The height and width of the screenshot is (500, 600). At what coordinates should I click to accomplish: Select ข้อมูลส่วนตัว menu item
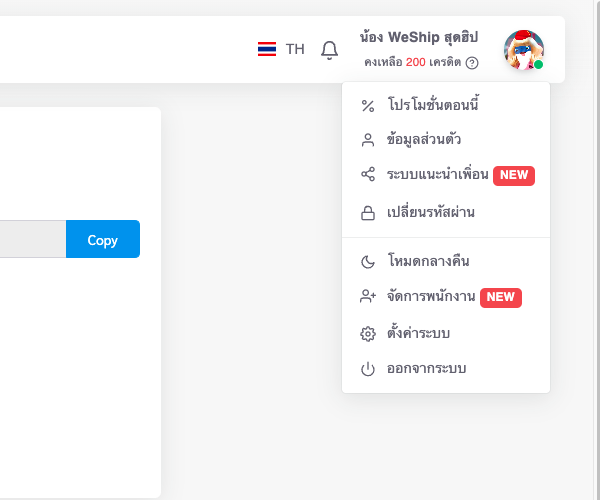click(x=446, y=140)
